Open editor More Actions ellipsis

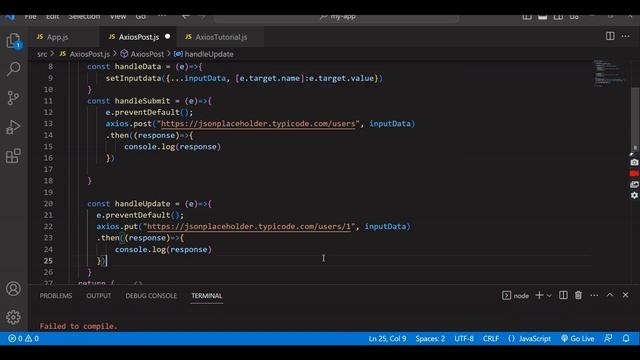(x=625, y=36)
